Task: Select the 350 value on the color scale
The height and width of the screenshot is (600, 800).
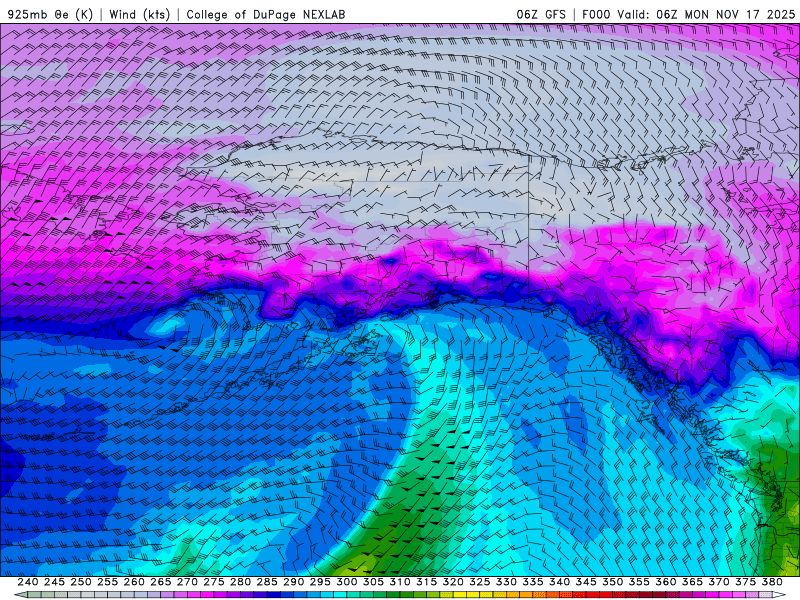Action: click(612, 582)
